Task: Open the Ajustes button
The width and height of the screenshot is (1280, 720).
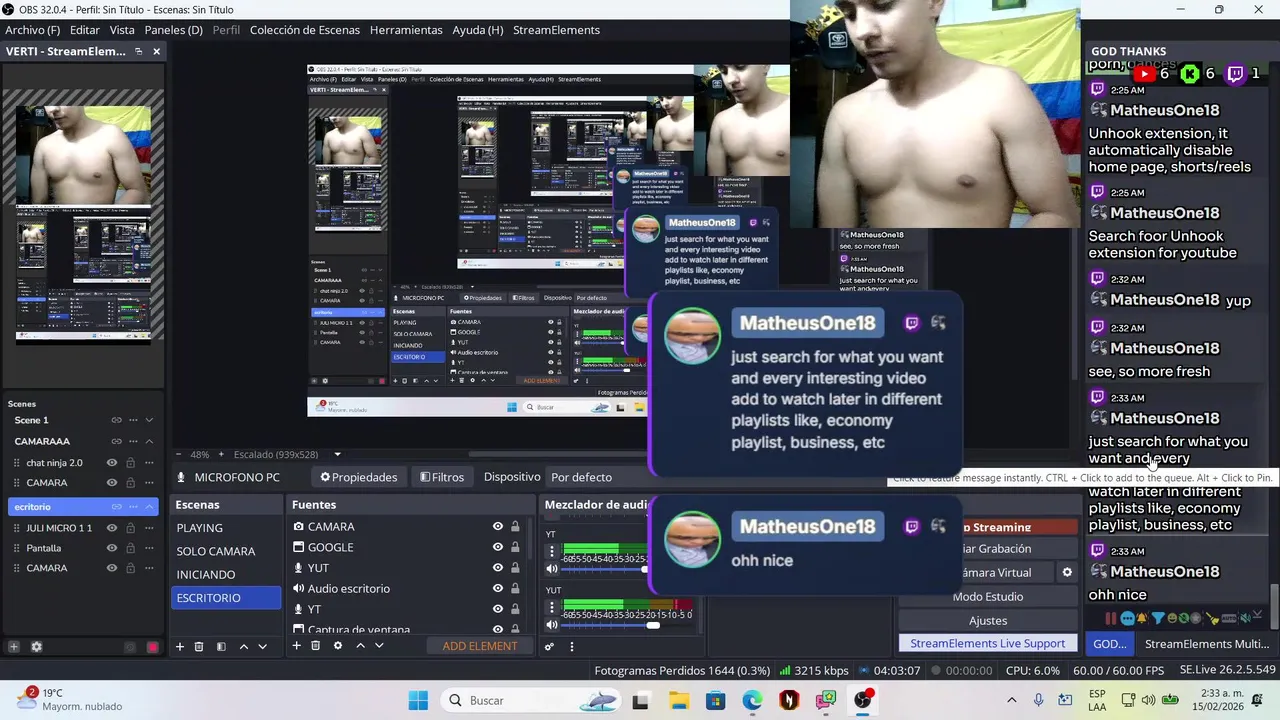Action: [x=988, y=621]
